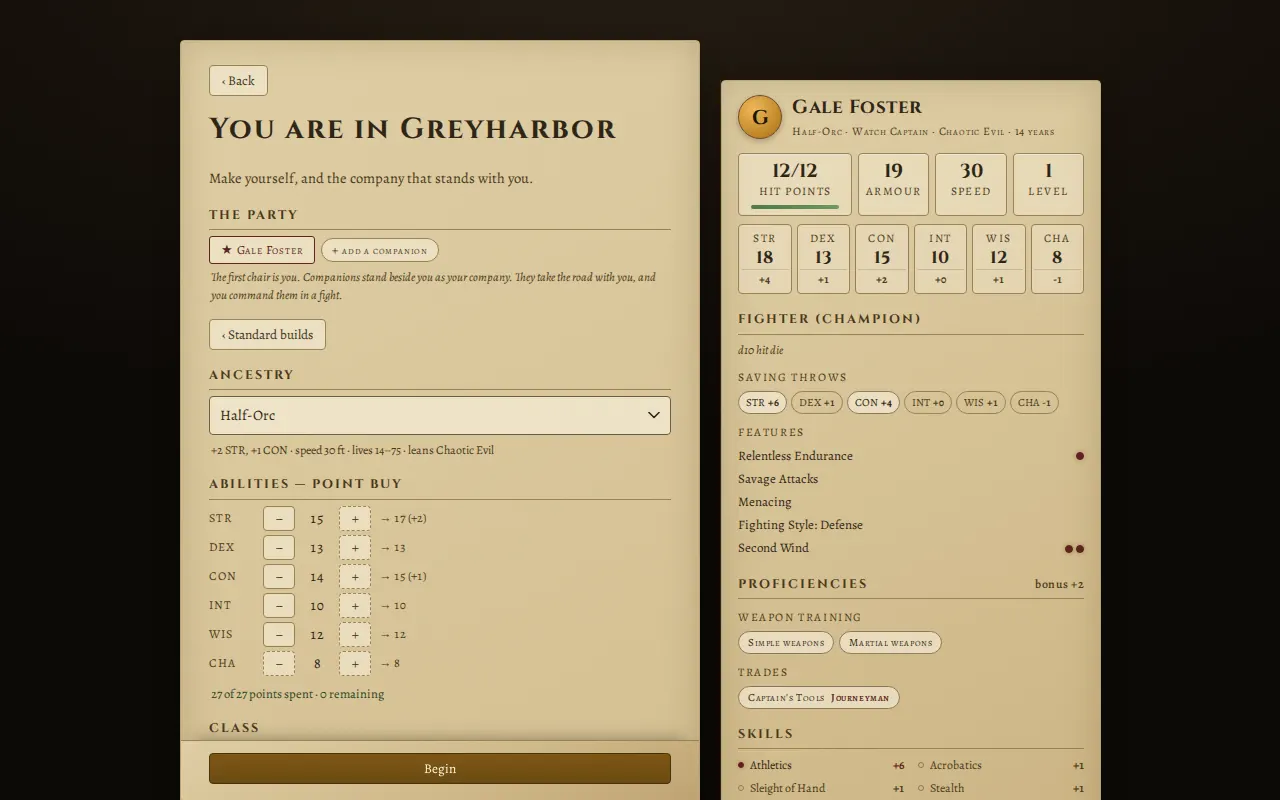The height and width of the screenshot is (800, 1280).
Task: Click the Athletics skill row
Action: [821, 765]
